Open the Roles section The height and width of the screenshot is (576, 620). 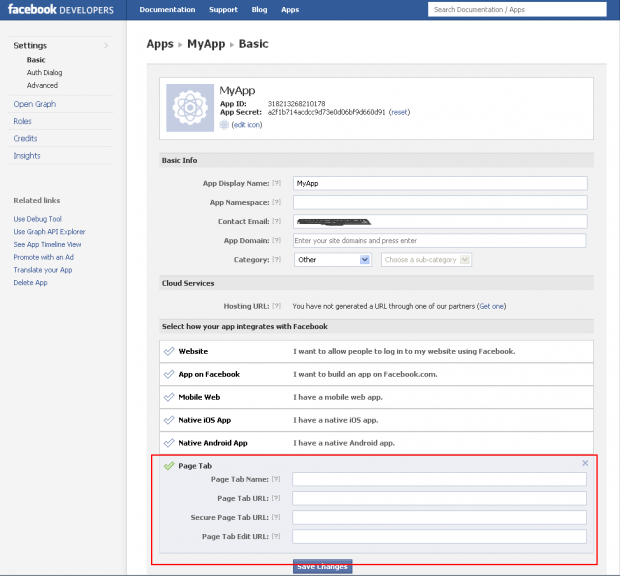[x=23, y=121]
